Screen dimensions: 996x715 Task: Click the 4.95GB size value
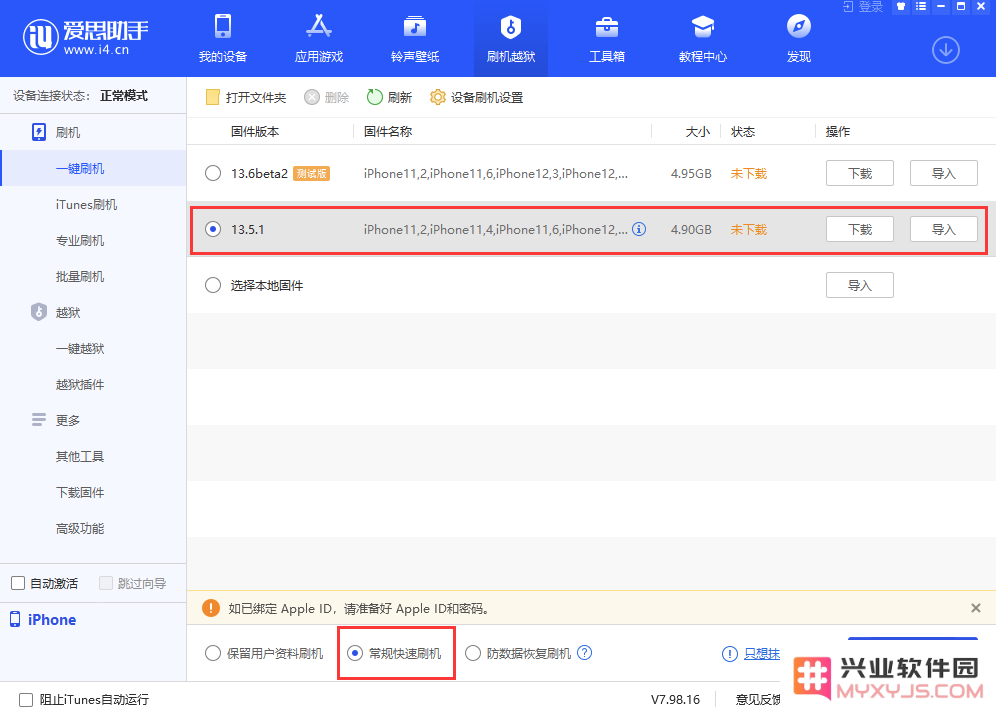691,173
